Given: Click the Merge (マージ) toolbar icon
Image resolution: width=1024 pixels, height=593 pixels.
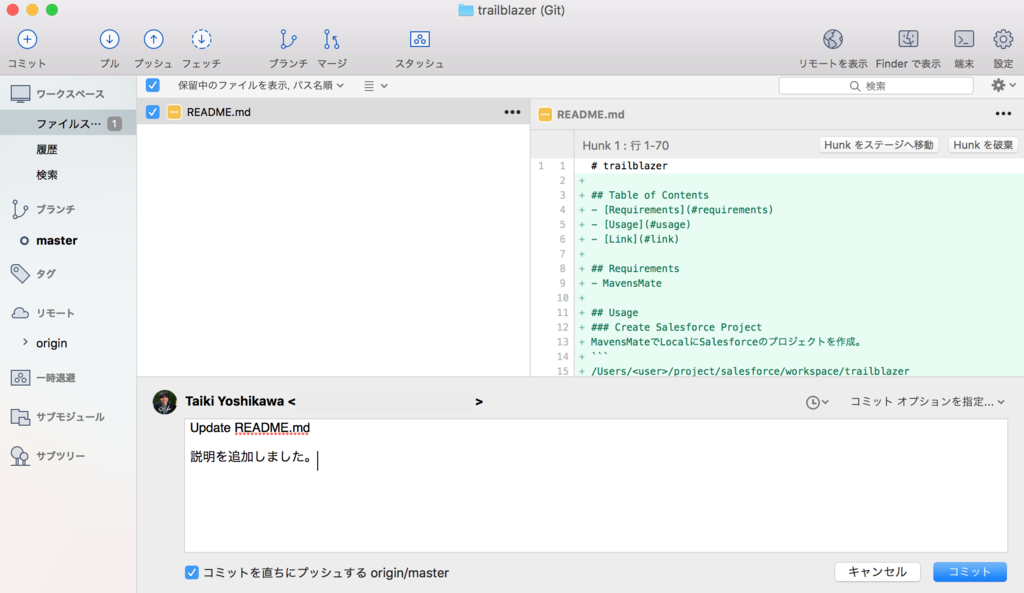Looking at the screenshot, I should point(332,39).
